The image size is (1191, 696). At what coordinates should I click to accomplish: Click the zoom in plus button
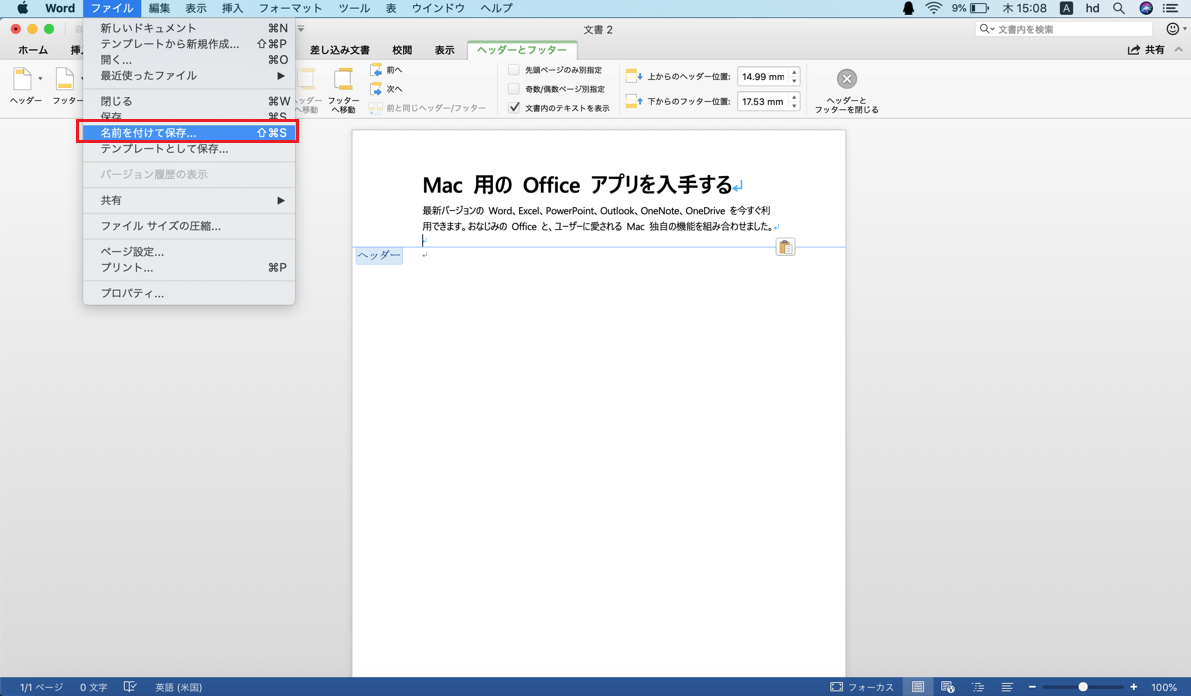coord(1133,687)
